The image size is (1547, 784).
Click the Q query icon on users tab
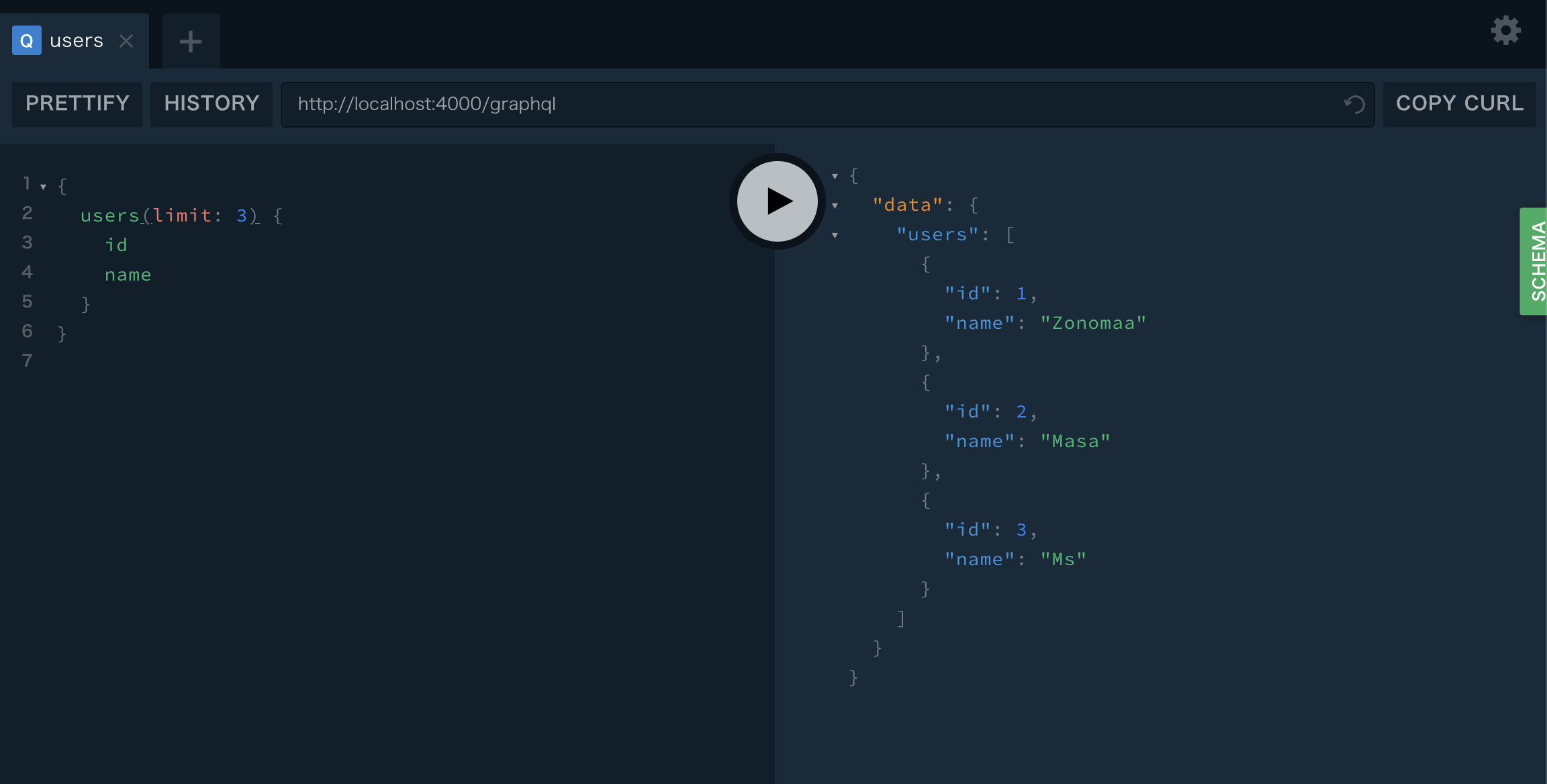pyautogui.click(x=27, y=41)
